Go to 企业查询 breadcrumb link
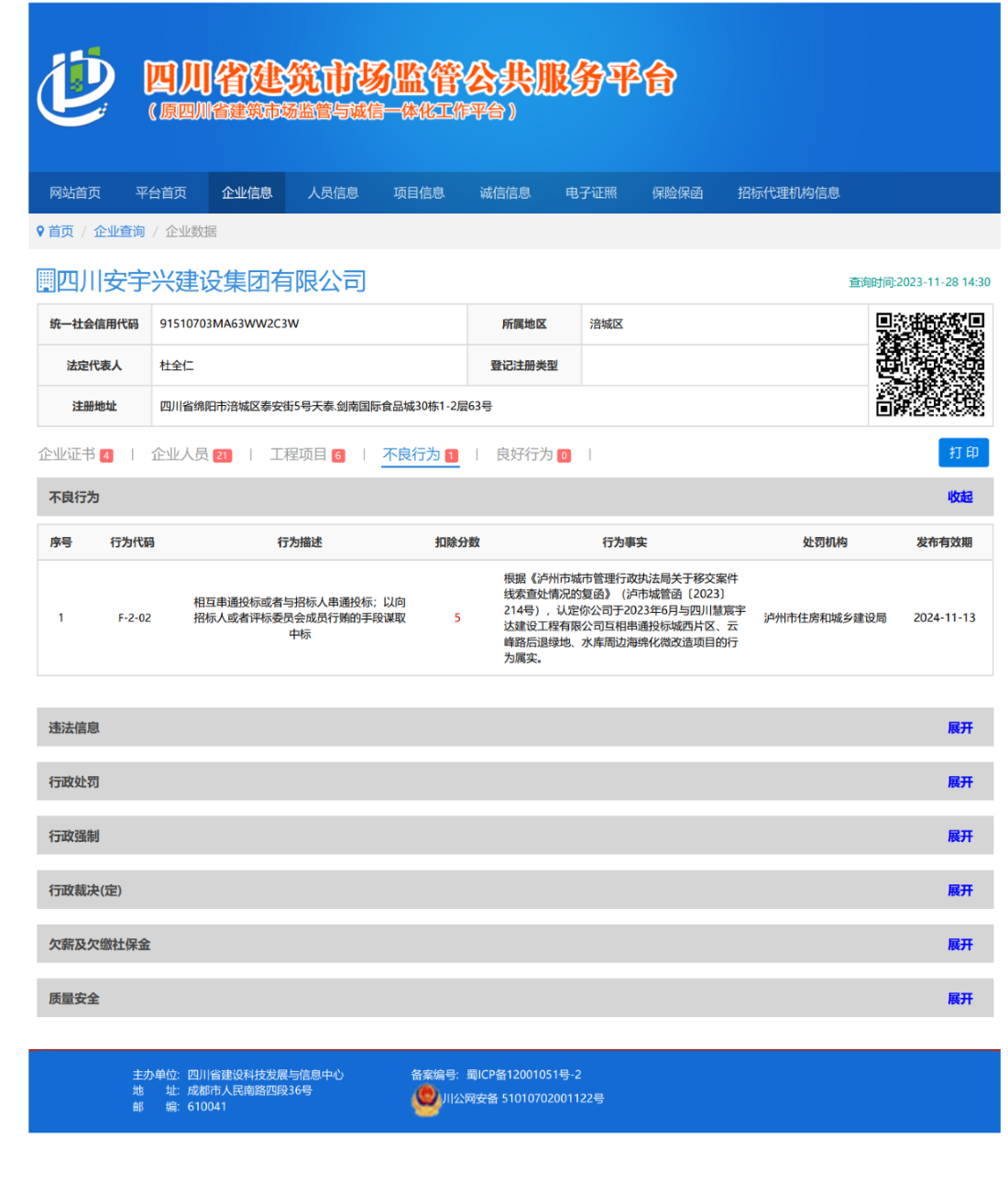Viewport: 1008px width, 1182px height. click(x=119, y=231)
